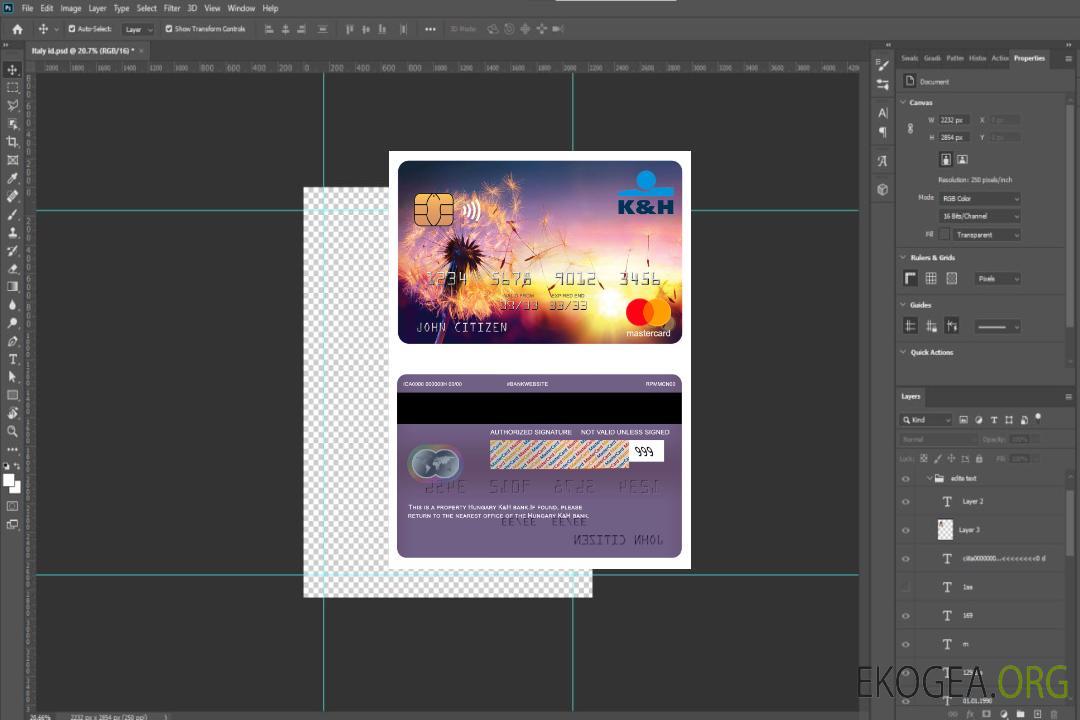Viewport: 1080px width, 720px height.
Task: Open the Character panel icon
Action: click(882, 112)
